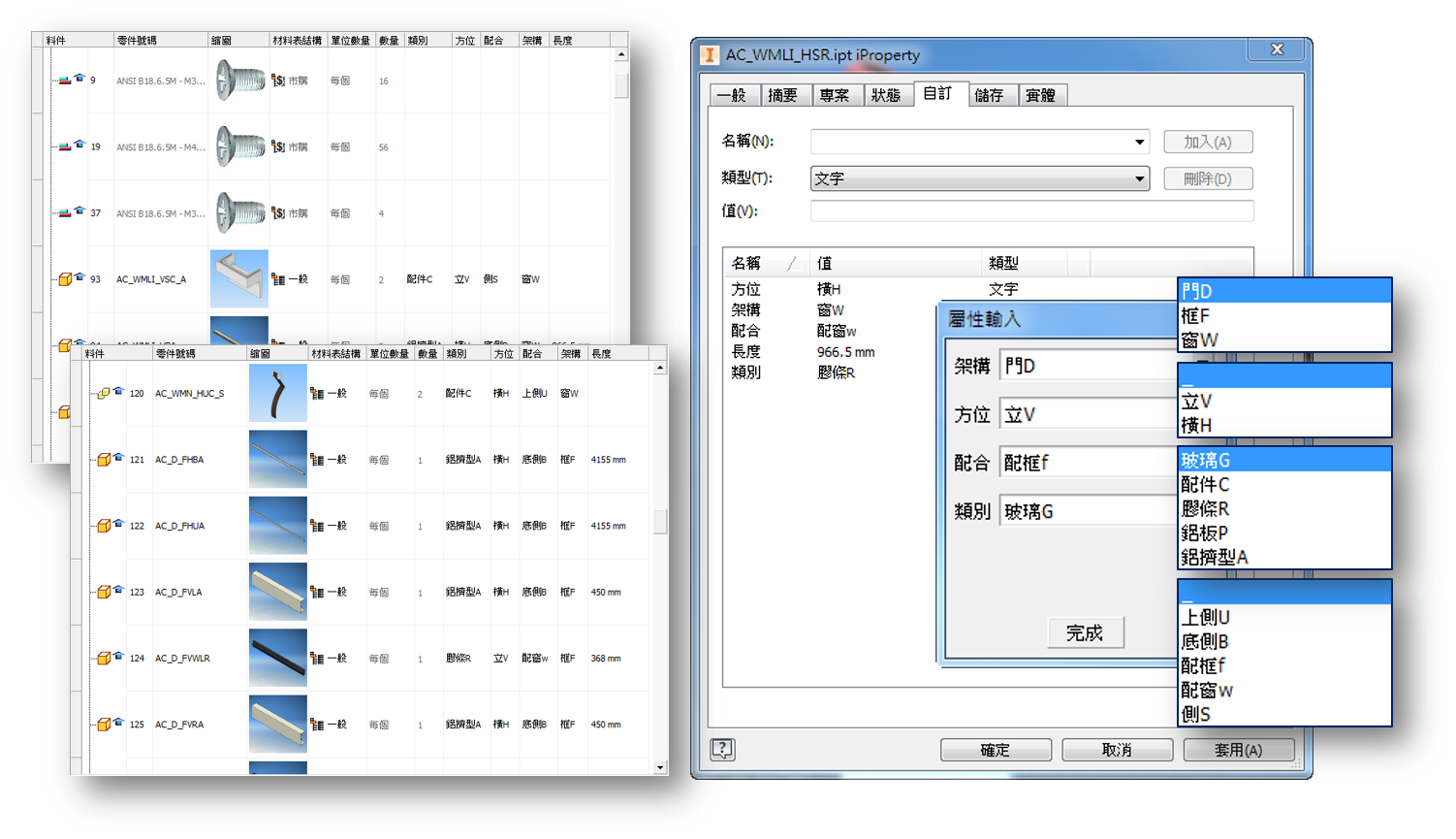Switch to the 摘要 tab

pos(782,95)
